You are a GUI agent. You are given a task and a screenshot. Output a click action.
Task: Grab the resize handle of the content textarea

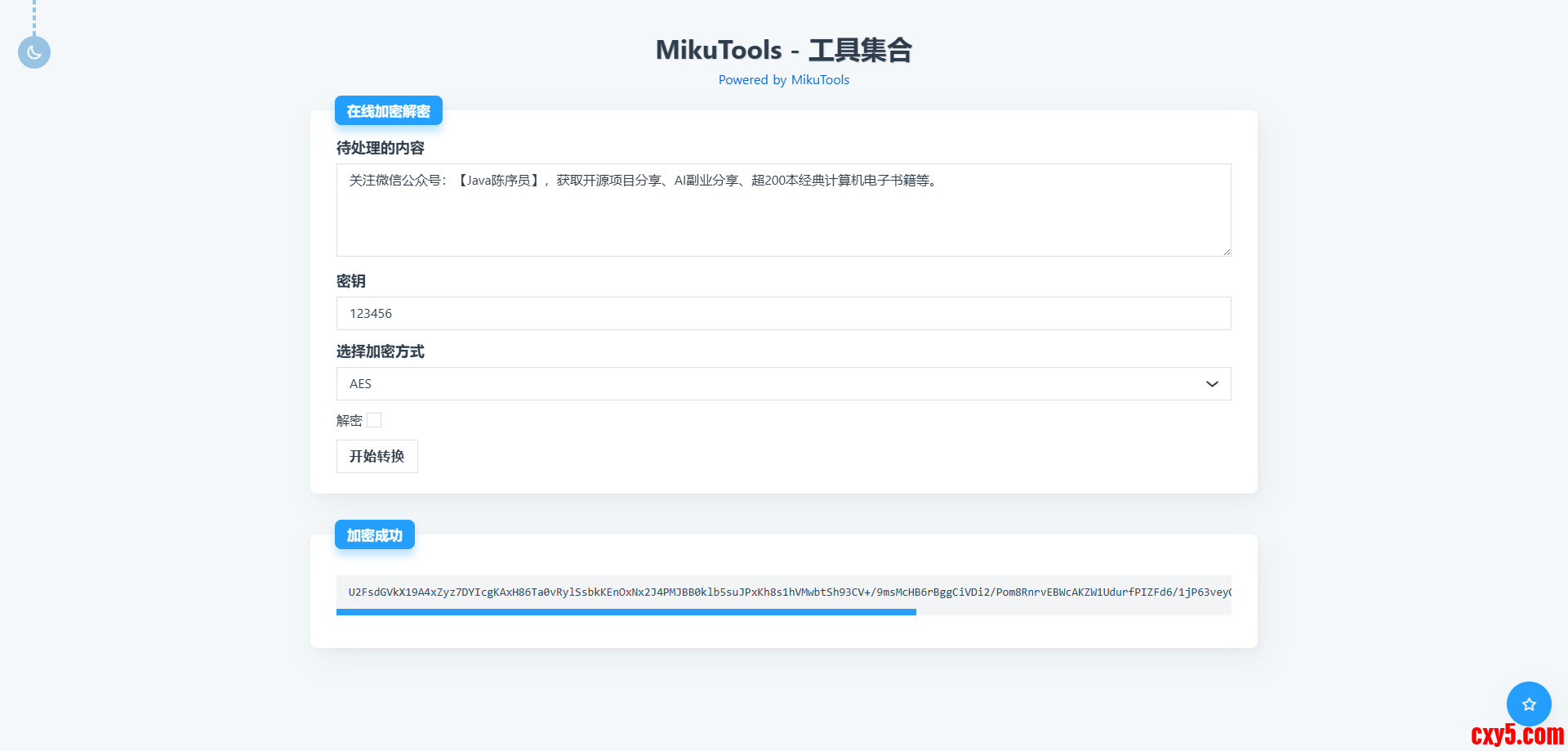click(x=1226, y=252)
